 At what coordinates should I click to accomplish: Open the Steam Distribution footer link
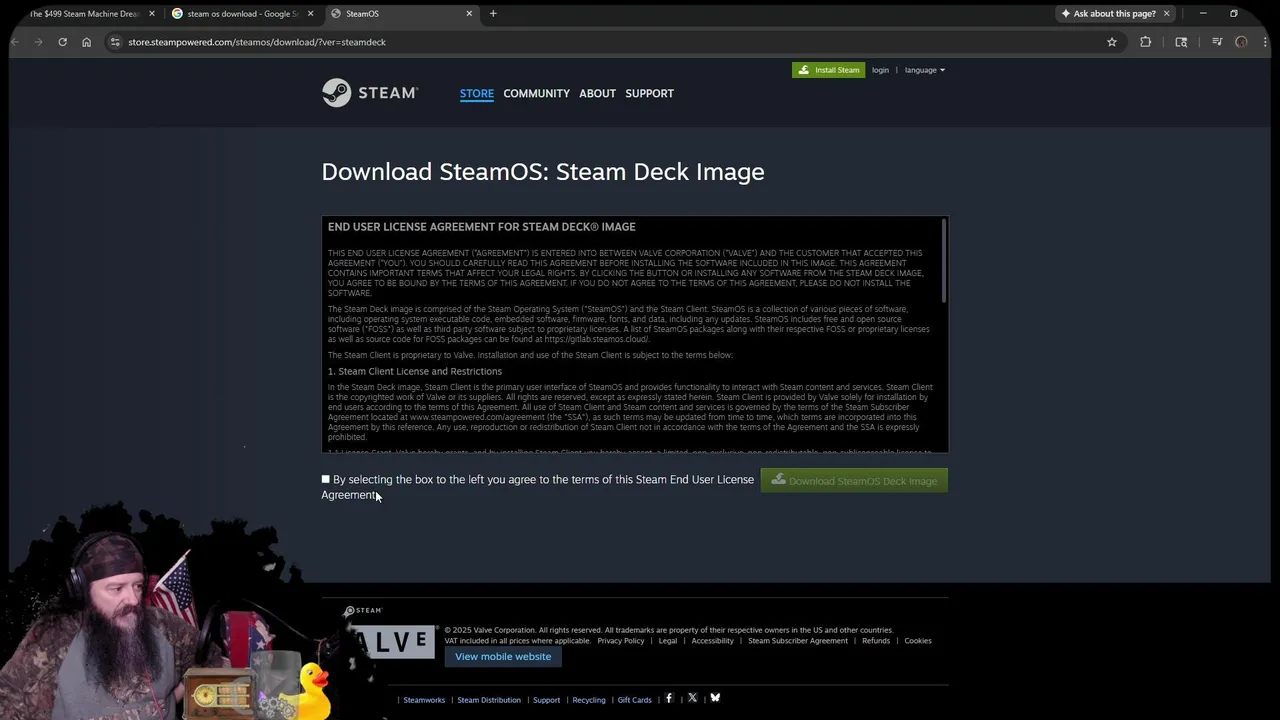point(489,700)
